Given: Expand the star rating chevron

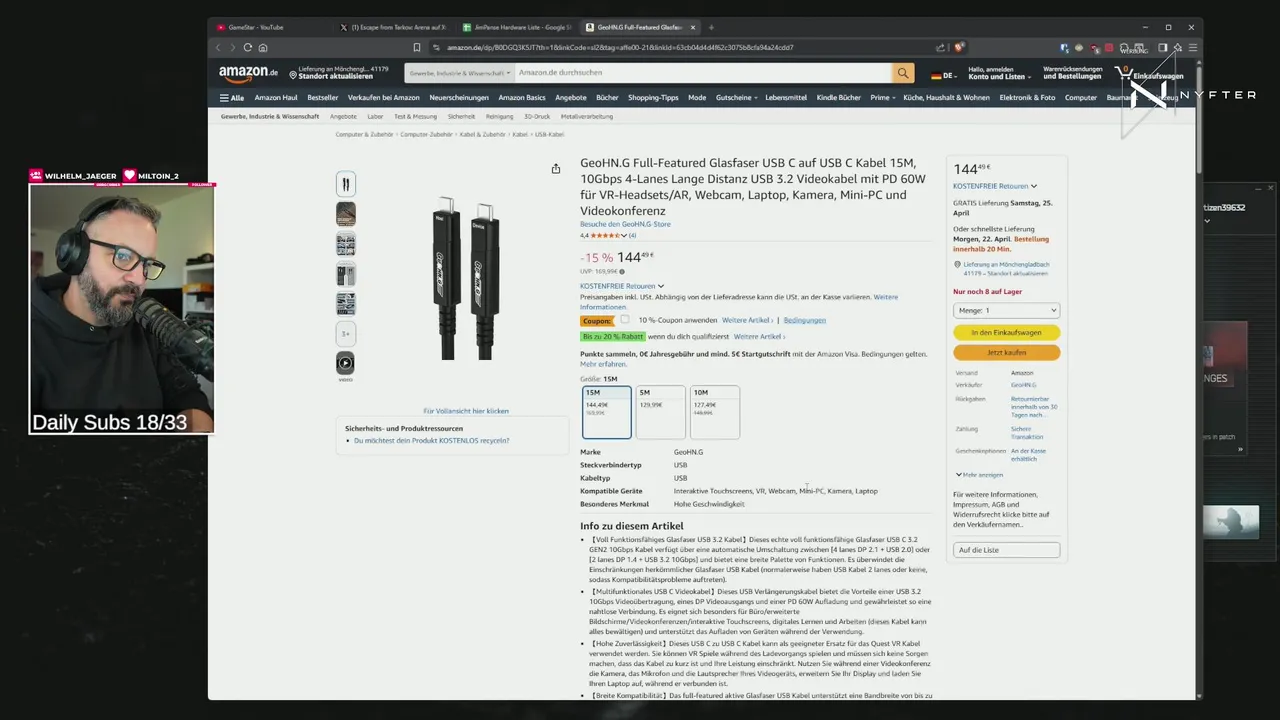Looking at the screenshot, I should [x=624, y=236].
